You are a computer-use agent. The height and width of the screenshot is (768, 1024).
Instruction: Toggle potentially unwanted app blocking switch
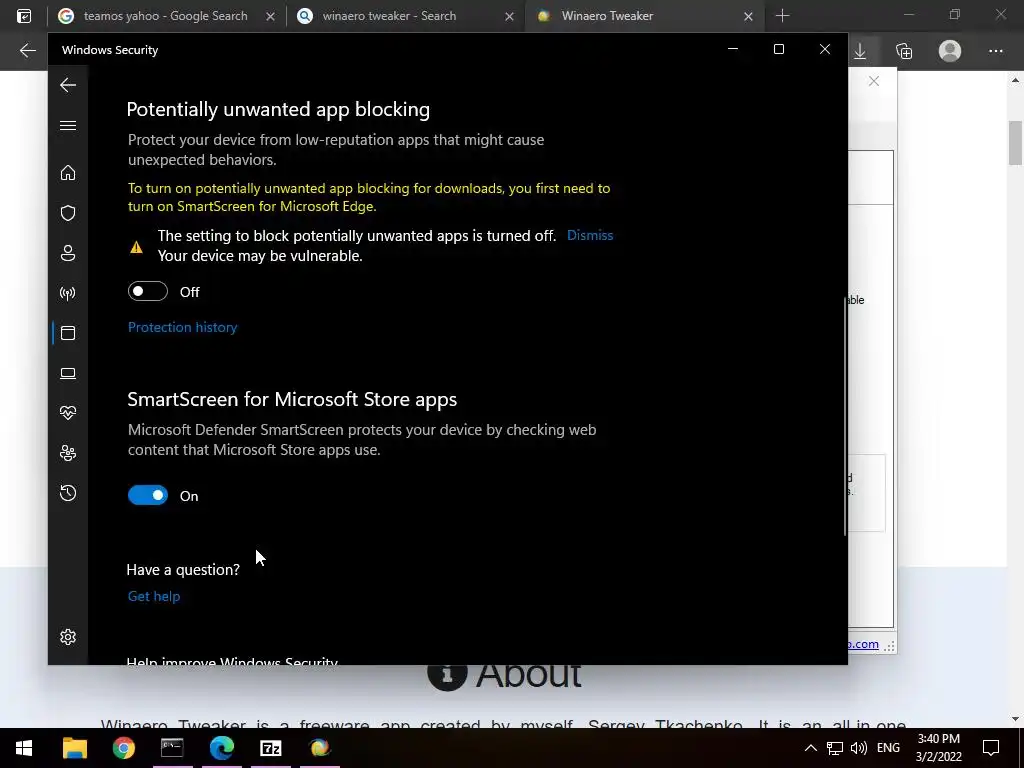[148, 291]
